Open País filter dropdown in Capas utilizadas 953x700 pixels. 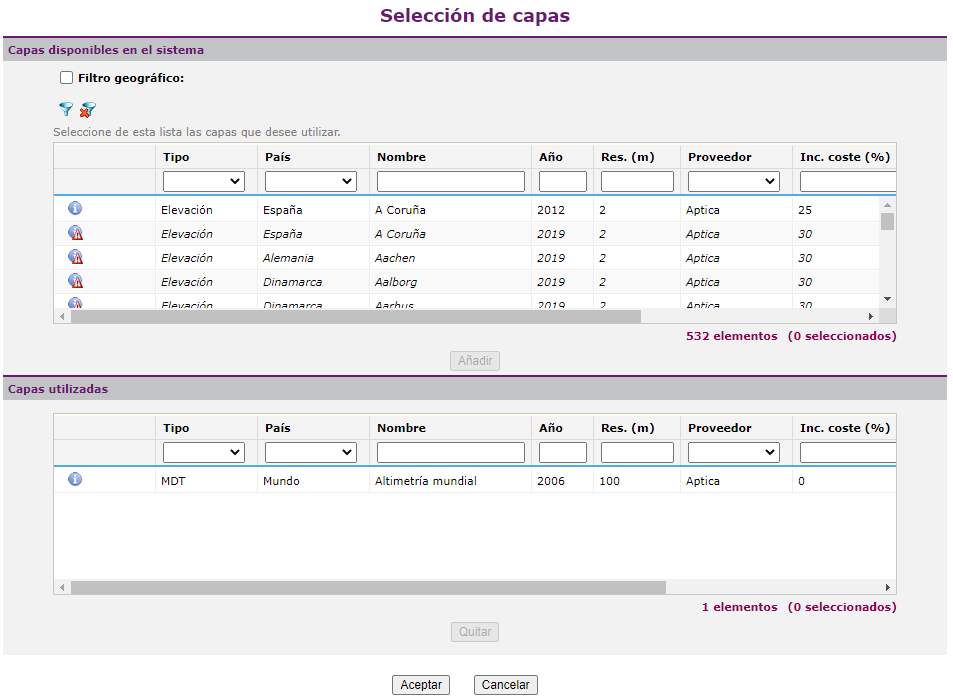(311, 452)
